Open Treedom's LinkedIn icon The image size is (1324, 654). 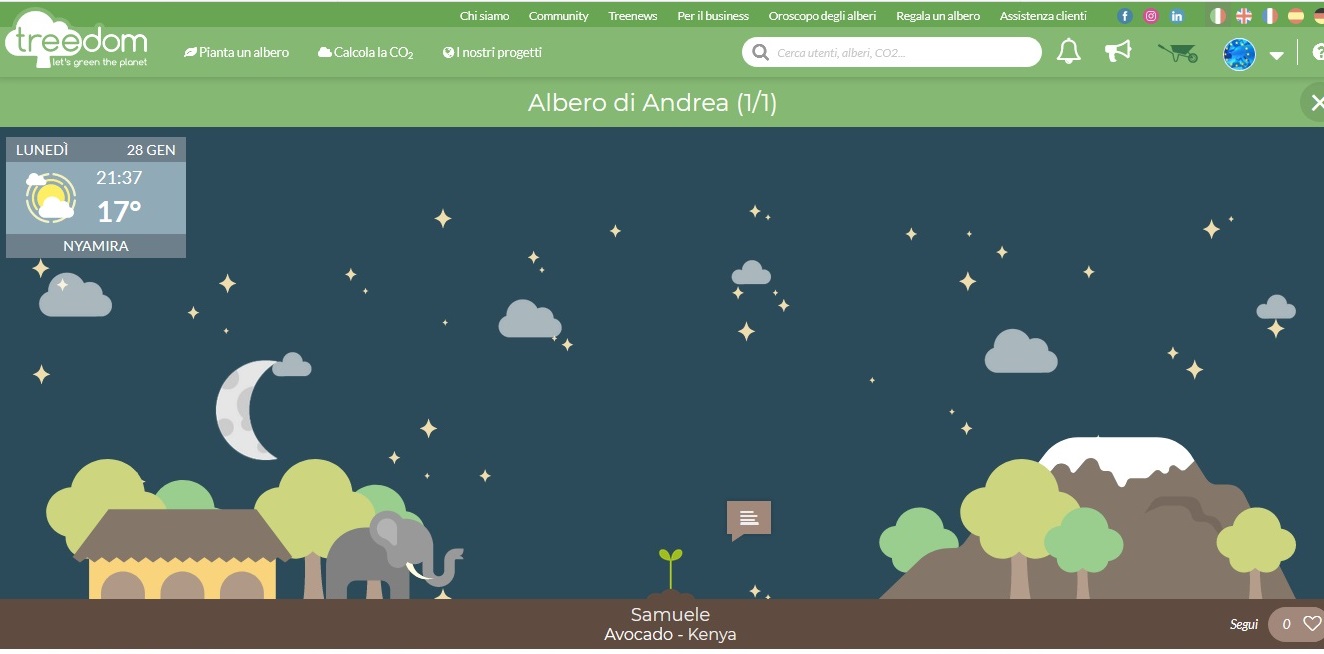tap(1177, 16)
